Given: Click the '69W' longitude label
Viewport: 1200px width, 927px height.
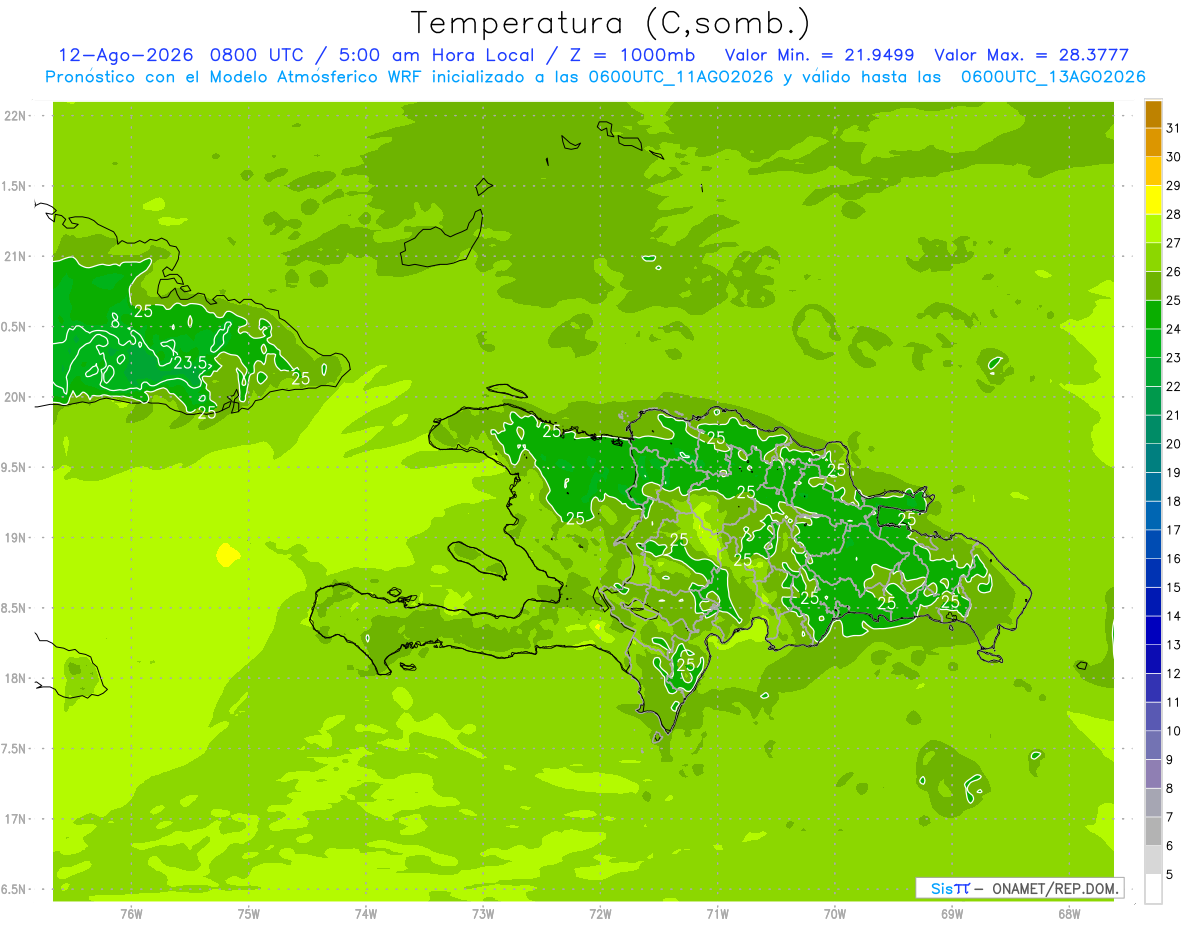Looking at the screenshot, I should point(952,914).
